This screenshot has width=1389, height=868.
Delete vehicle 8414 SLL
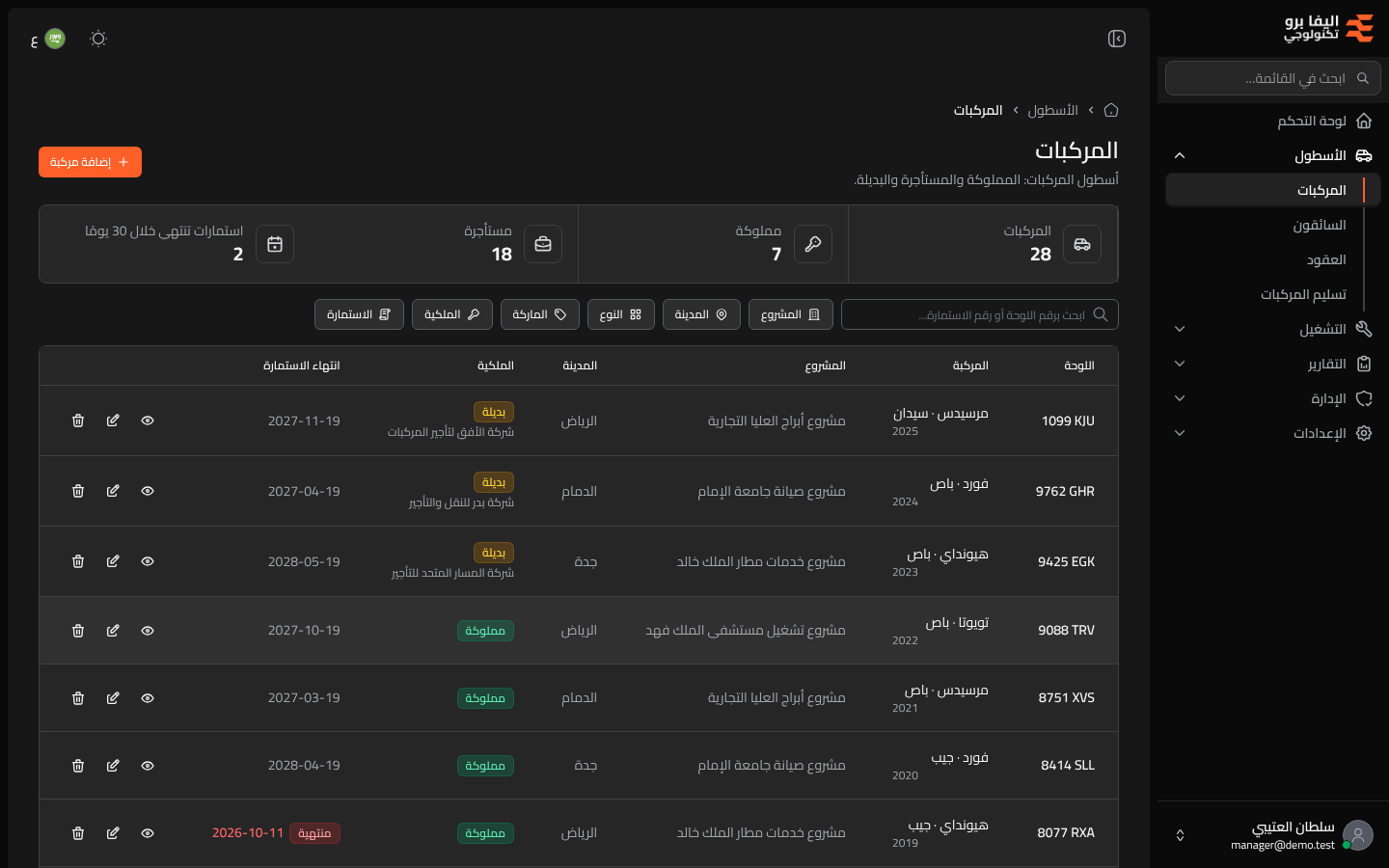click(78, 766)
